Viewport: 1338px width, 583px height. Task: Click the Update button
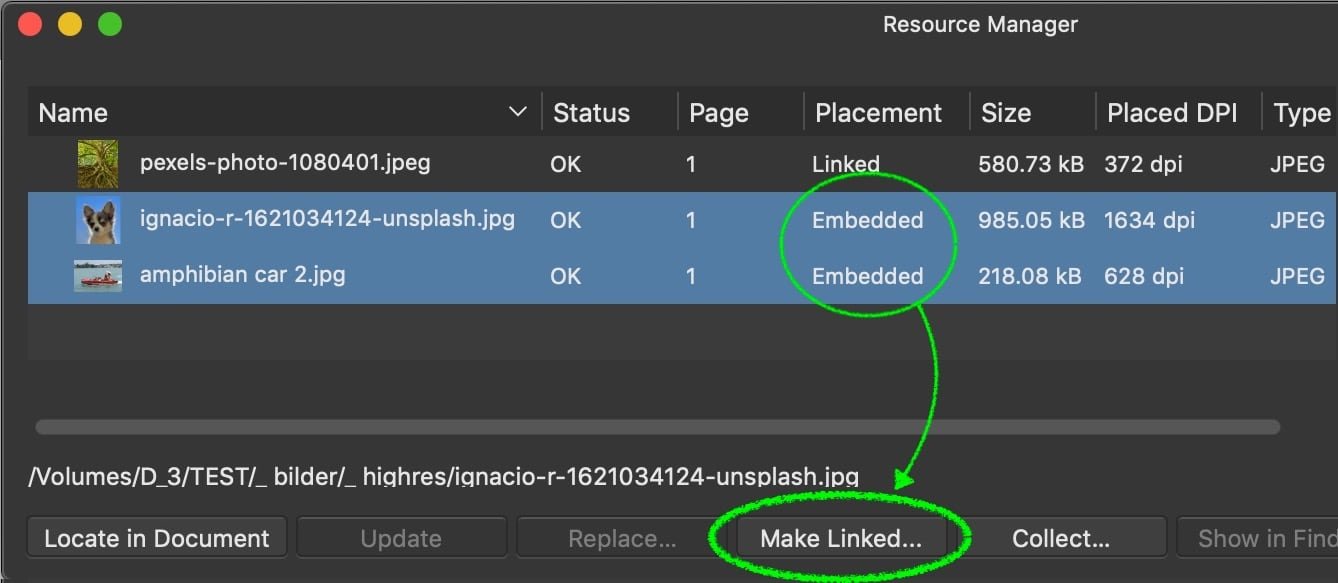point(401,537)
